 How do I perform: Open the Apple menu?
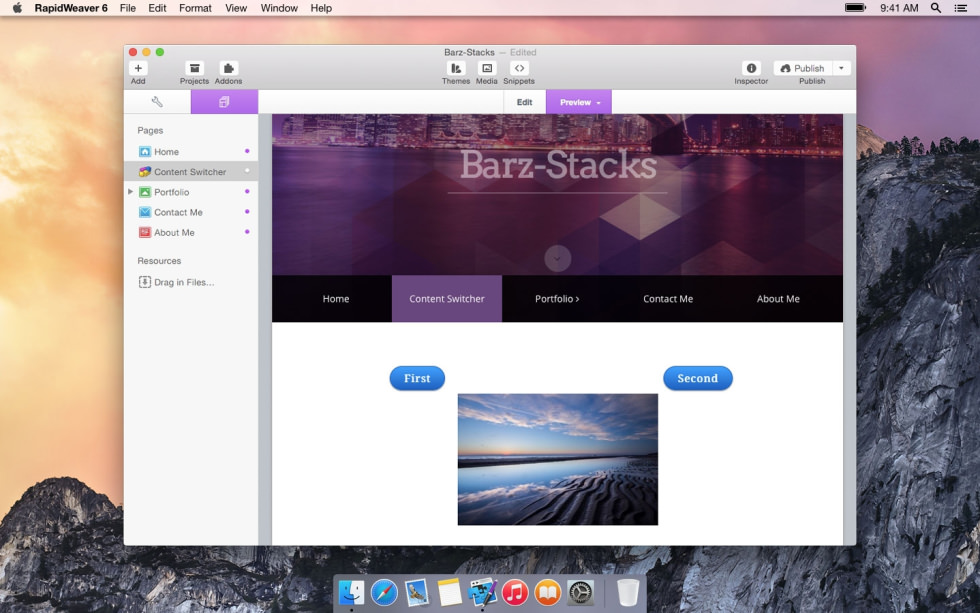(x=17, y=7)
